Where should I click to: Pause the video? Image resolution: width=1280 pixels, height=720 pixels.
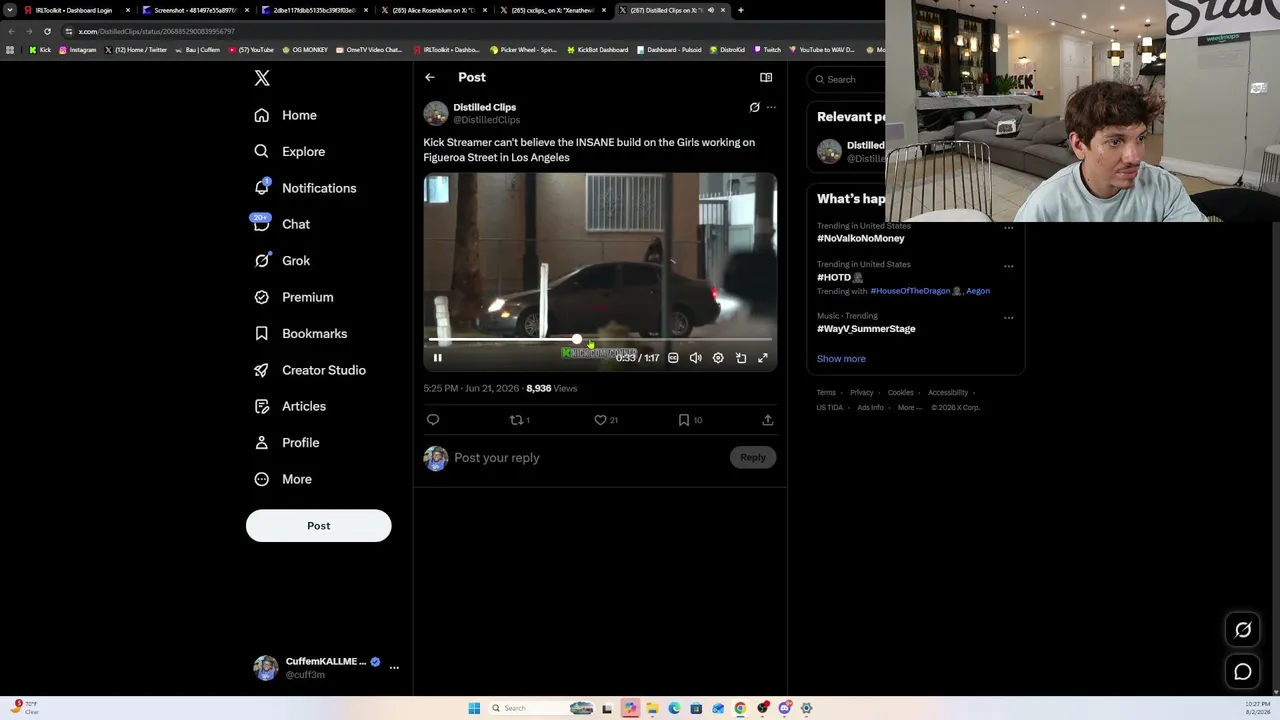(x=437, y=358)
